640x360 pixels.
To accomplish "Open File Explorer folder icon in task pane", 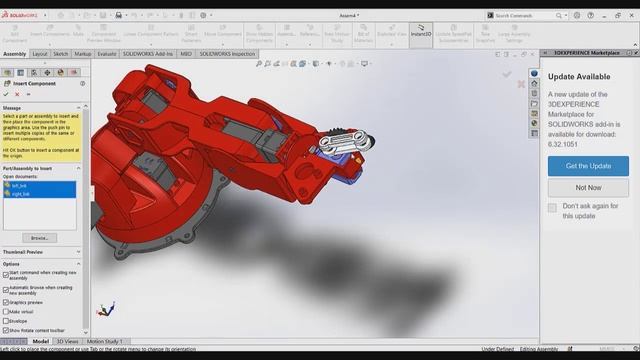I will point(534,104).
